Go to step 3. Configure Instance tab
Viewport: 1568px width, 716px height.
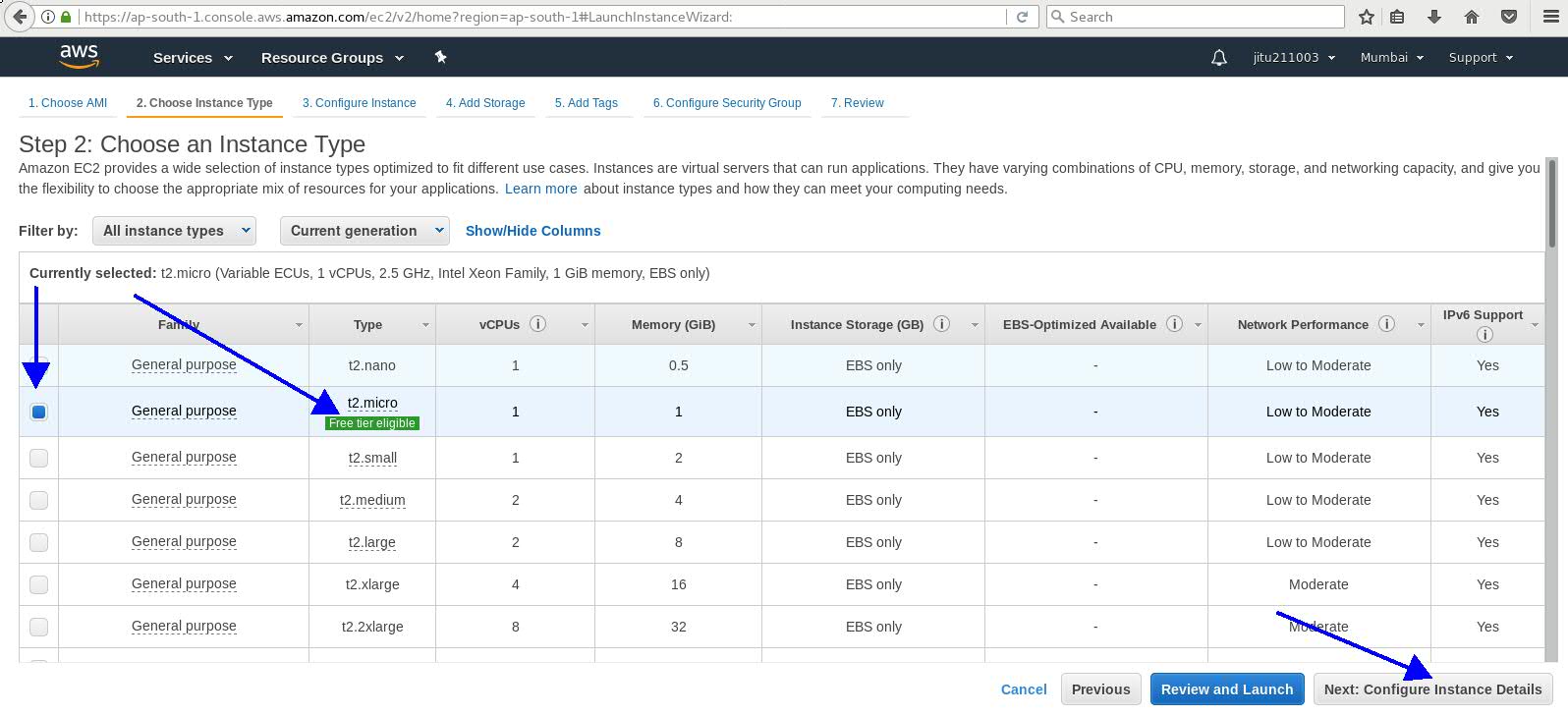tap(359, 103)
